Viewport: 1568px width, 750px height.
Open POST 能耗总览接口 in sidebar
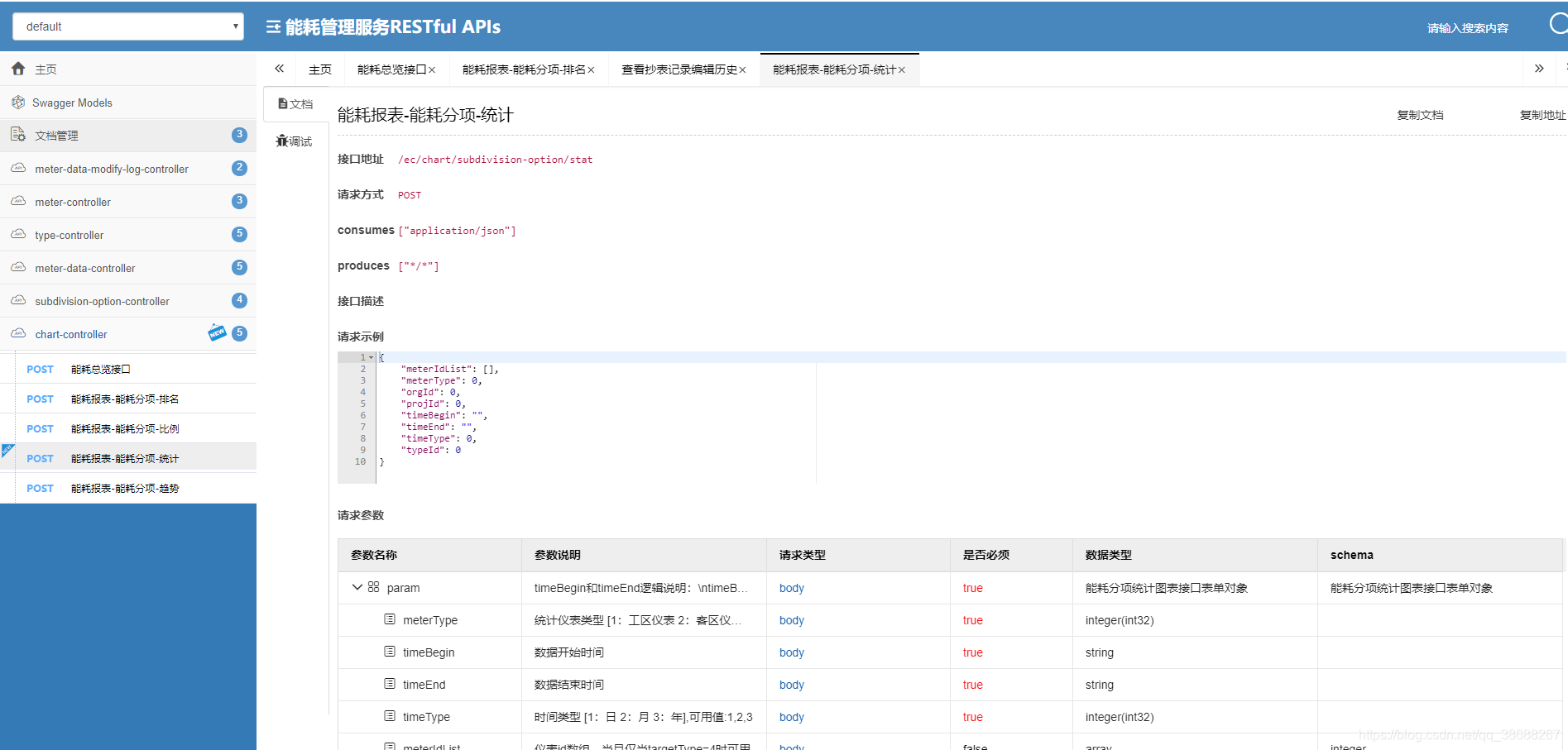coord(128,369)
